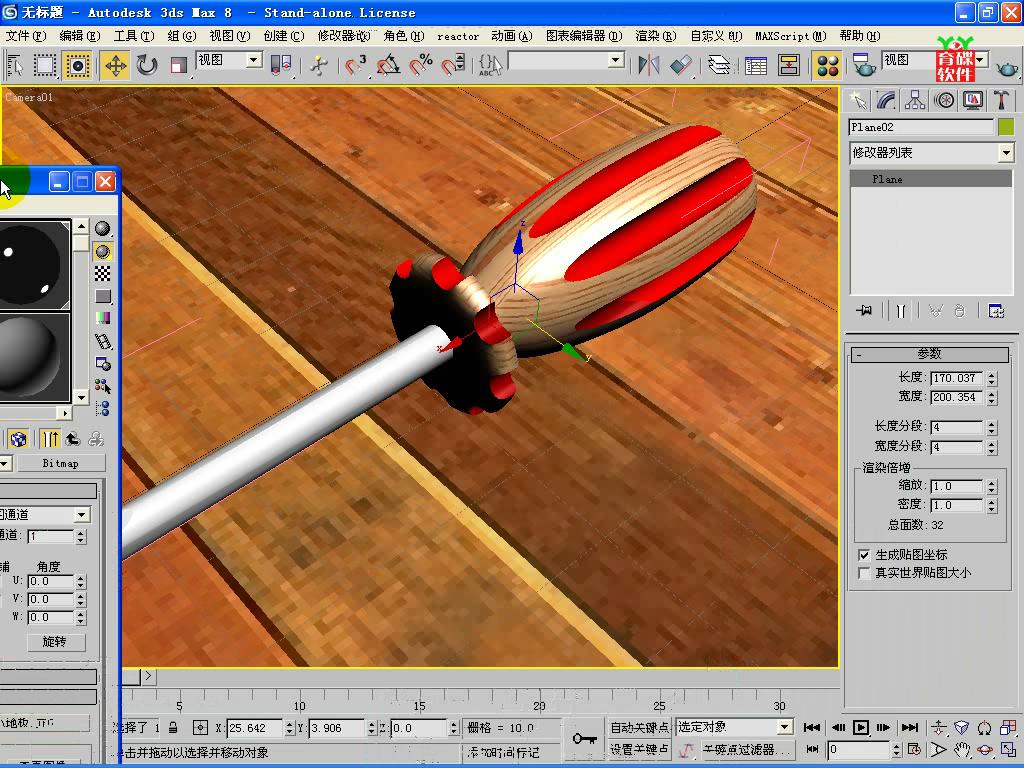Enable the 真实世界贴图大小 checkbox

[864, 573]
